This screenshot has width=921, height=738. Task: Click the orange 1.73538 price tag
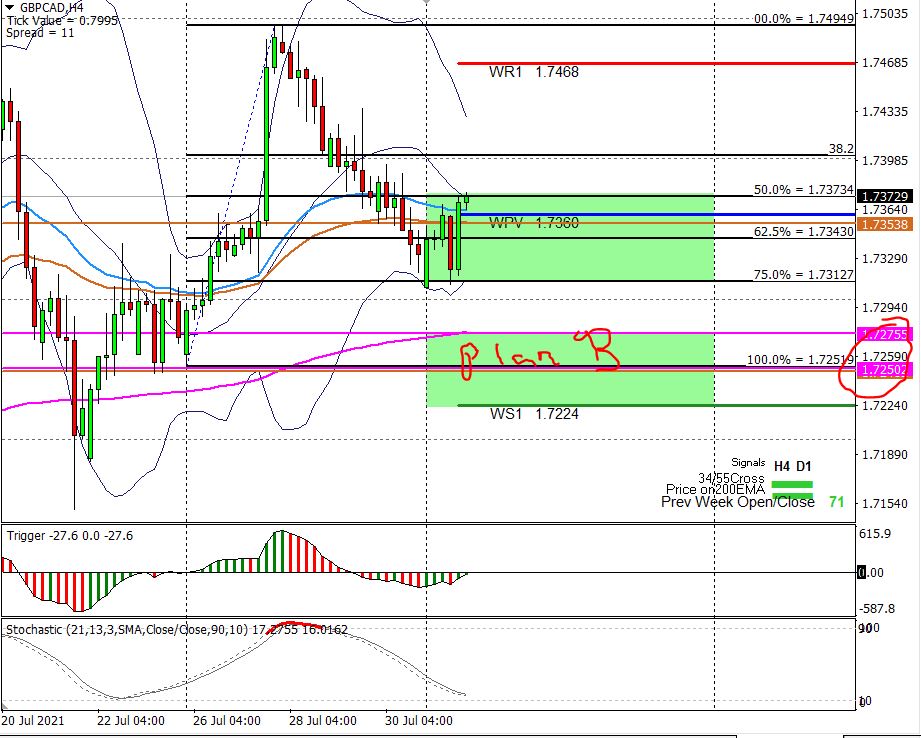[x=884, y=225]
